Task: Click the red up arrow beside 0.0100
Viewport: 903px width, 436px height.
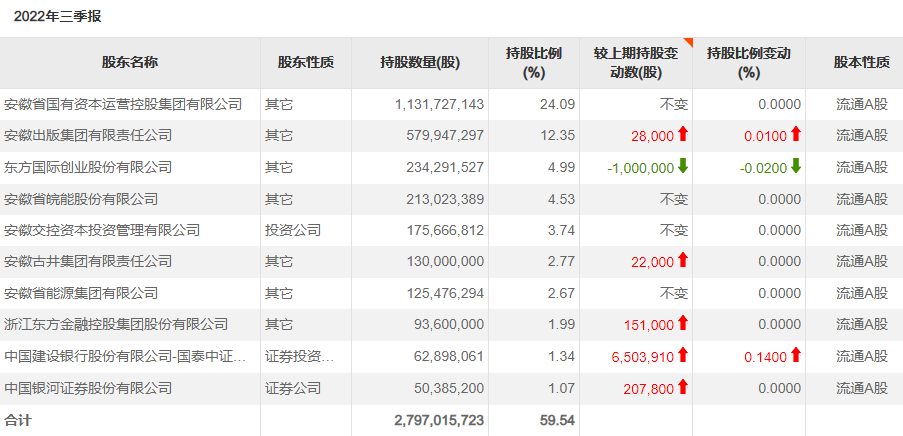Action: pos(796,135)
